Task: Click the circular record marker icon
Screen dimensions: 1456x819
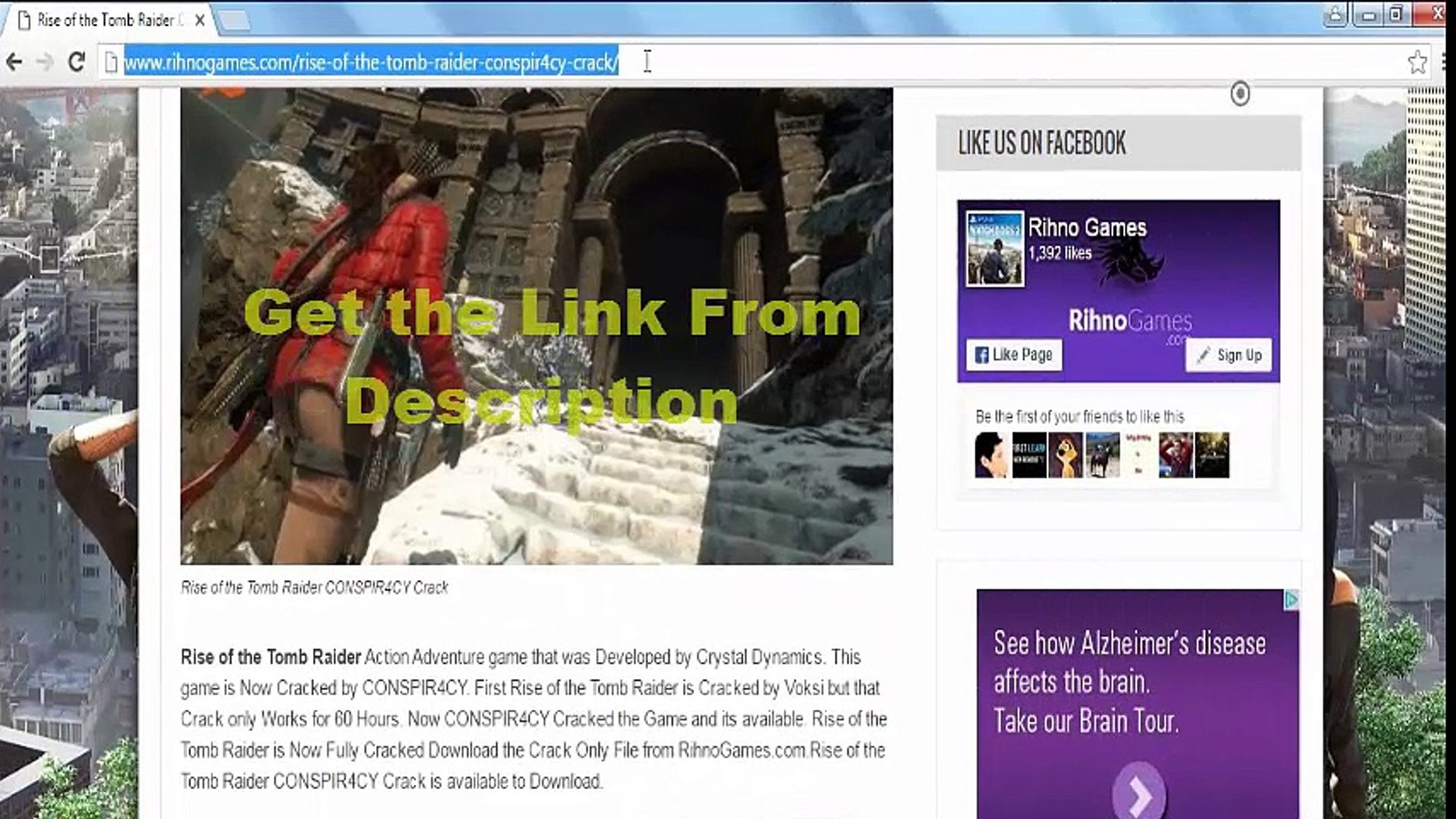Action: pyautogui.click(x=1240, y=94)
